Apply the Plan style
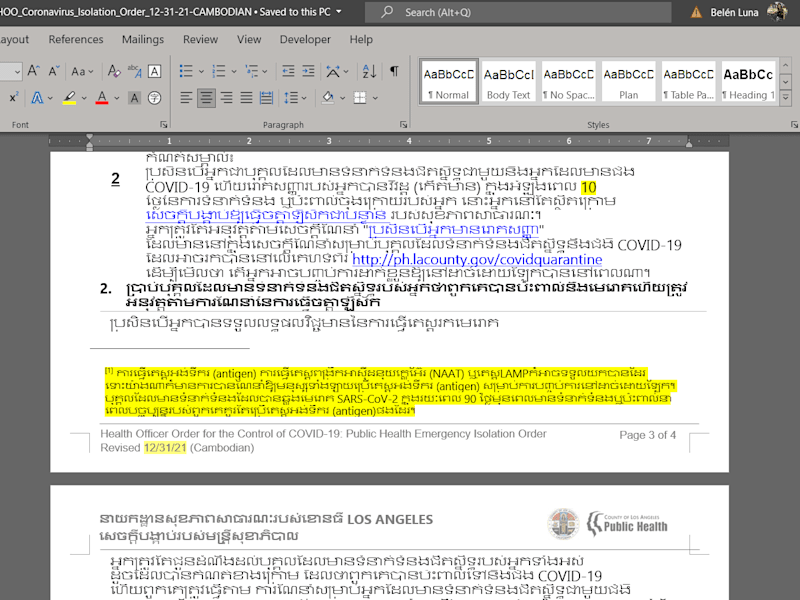Image resolution: width=800 pixels, height=600 pixels. [x=629, y=82]
